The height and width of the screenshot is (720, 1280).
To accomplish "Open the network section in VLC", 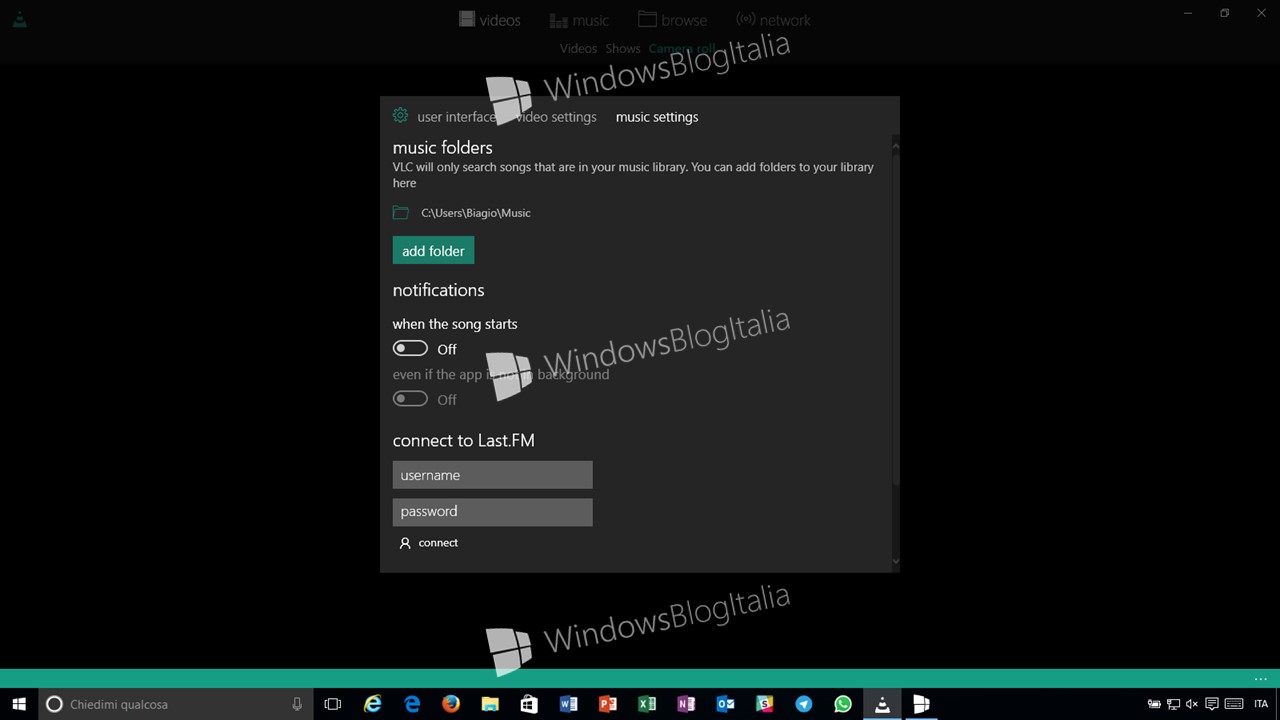I will click(x=773, y=20).
